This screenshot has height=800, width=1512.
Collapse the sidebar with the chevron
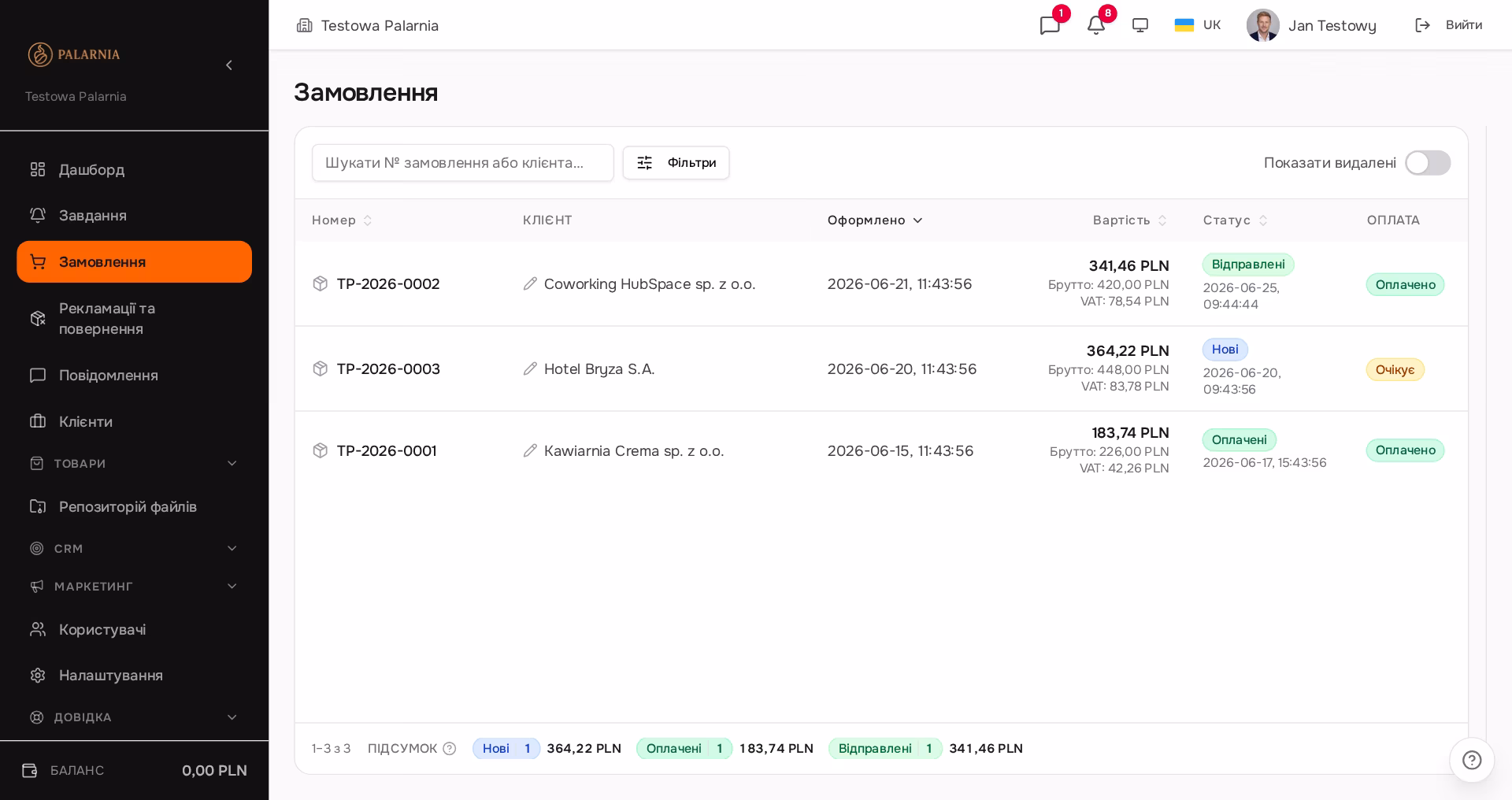(229, 65)
